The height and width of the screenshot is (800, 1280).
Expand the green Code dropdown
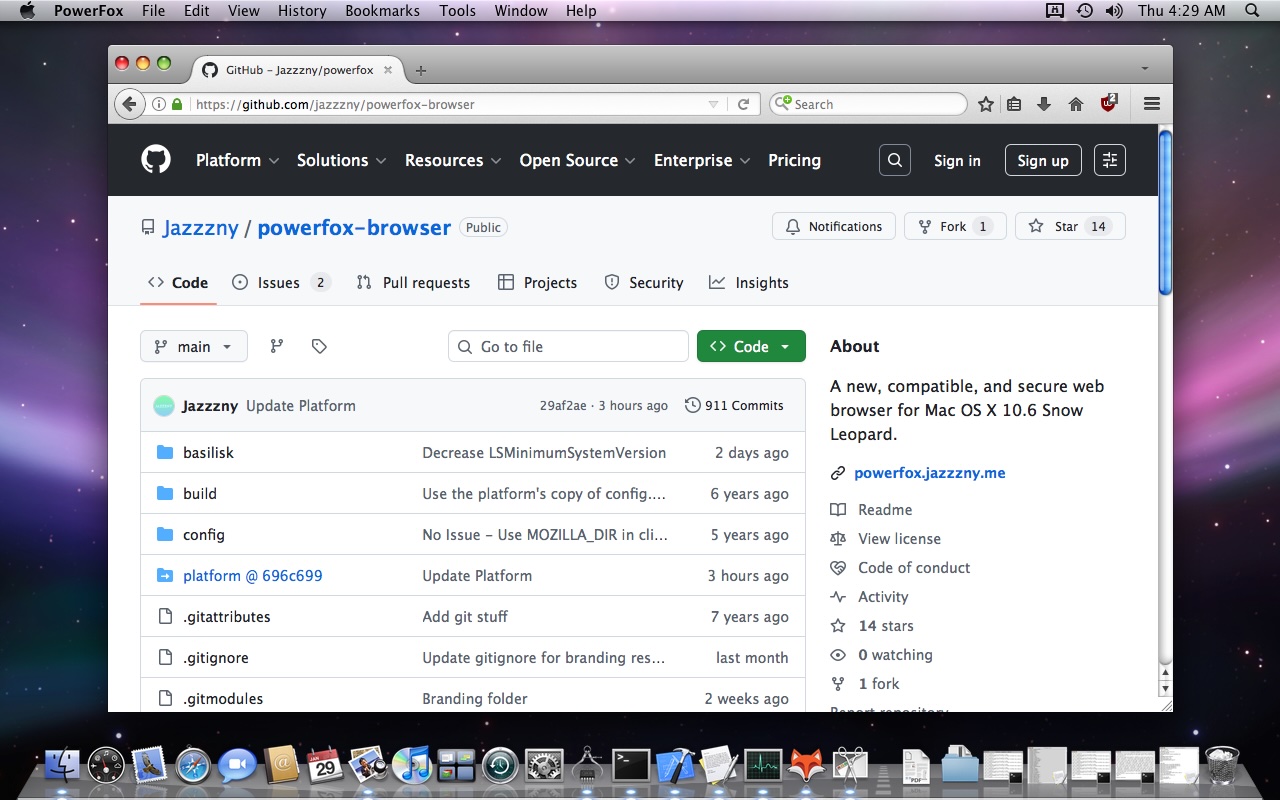pos(751,345)
